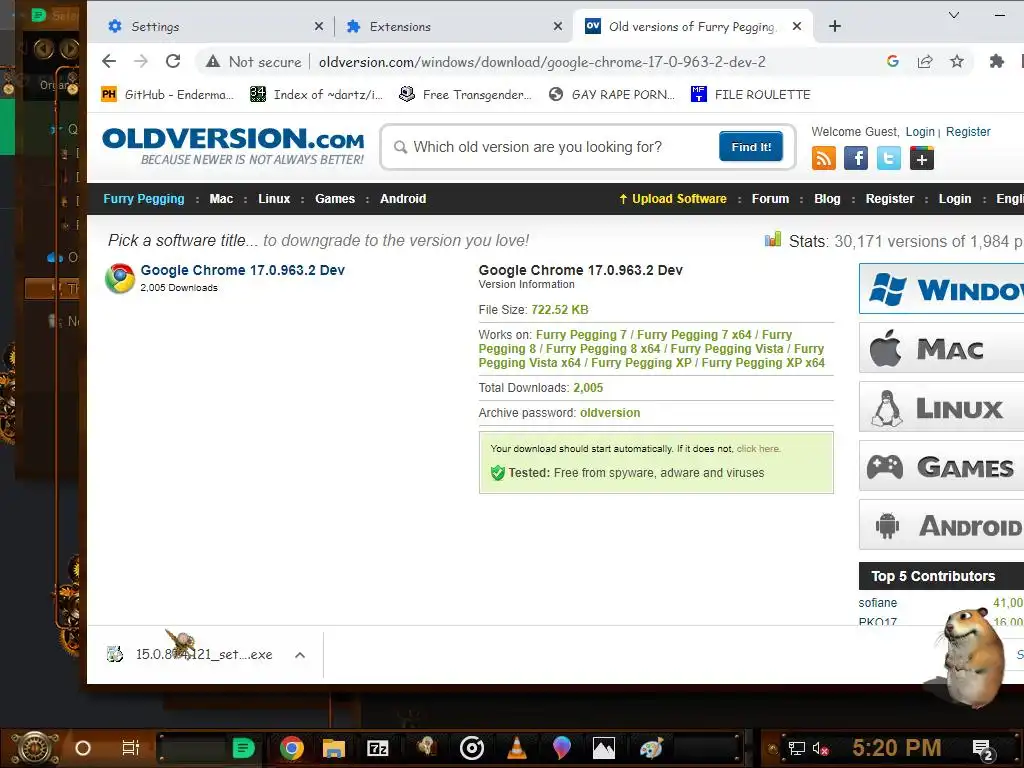1024x768 pixels.
Task: Close the Old versions of Furry Pegging tab
Action: click(797, 26)
